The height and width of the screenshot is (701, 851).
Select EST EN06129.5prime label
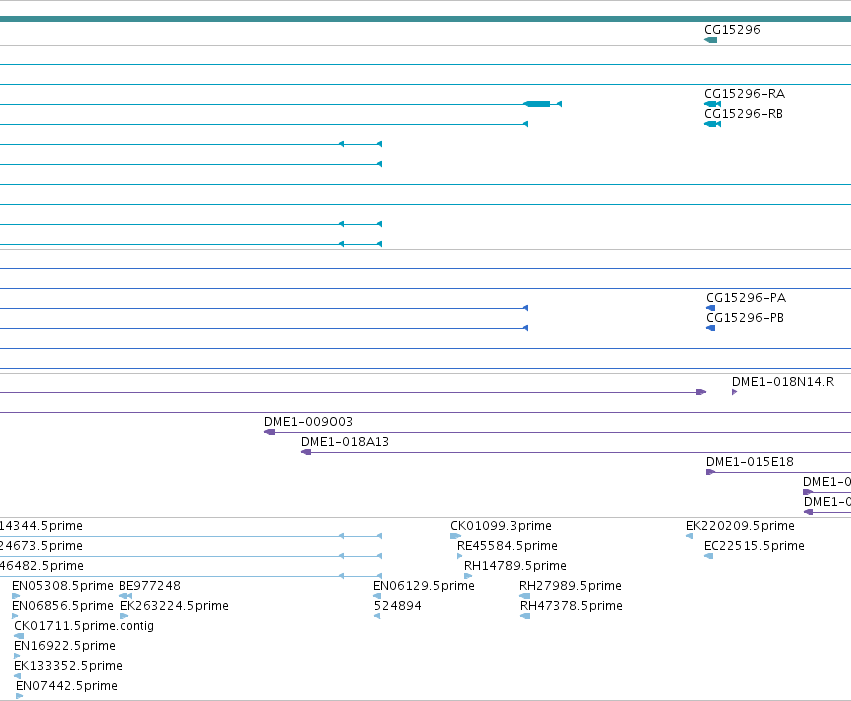click(x=424, y=587)
